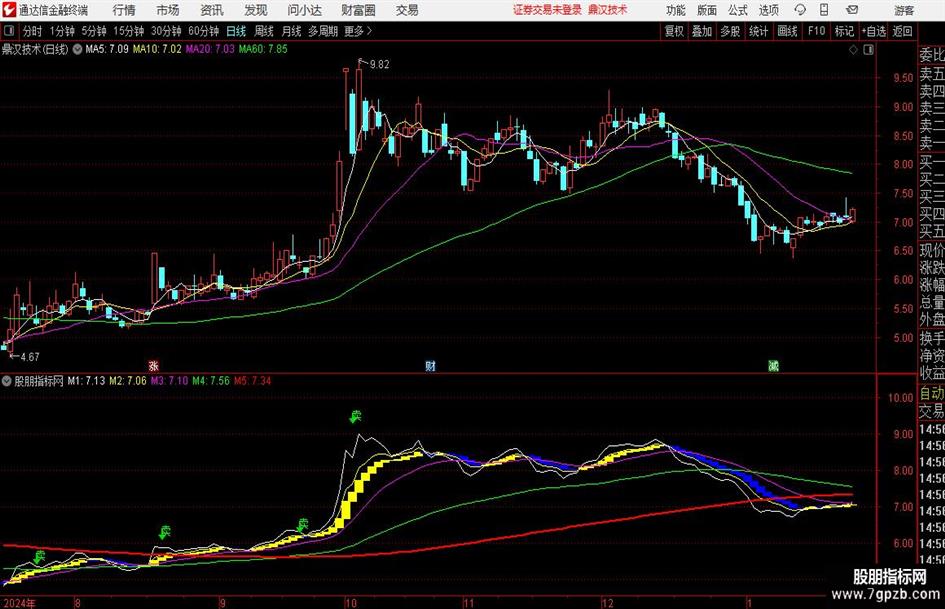Open the 多周期 view tab

(x=323, y=31)
